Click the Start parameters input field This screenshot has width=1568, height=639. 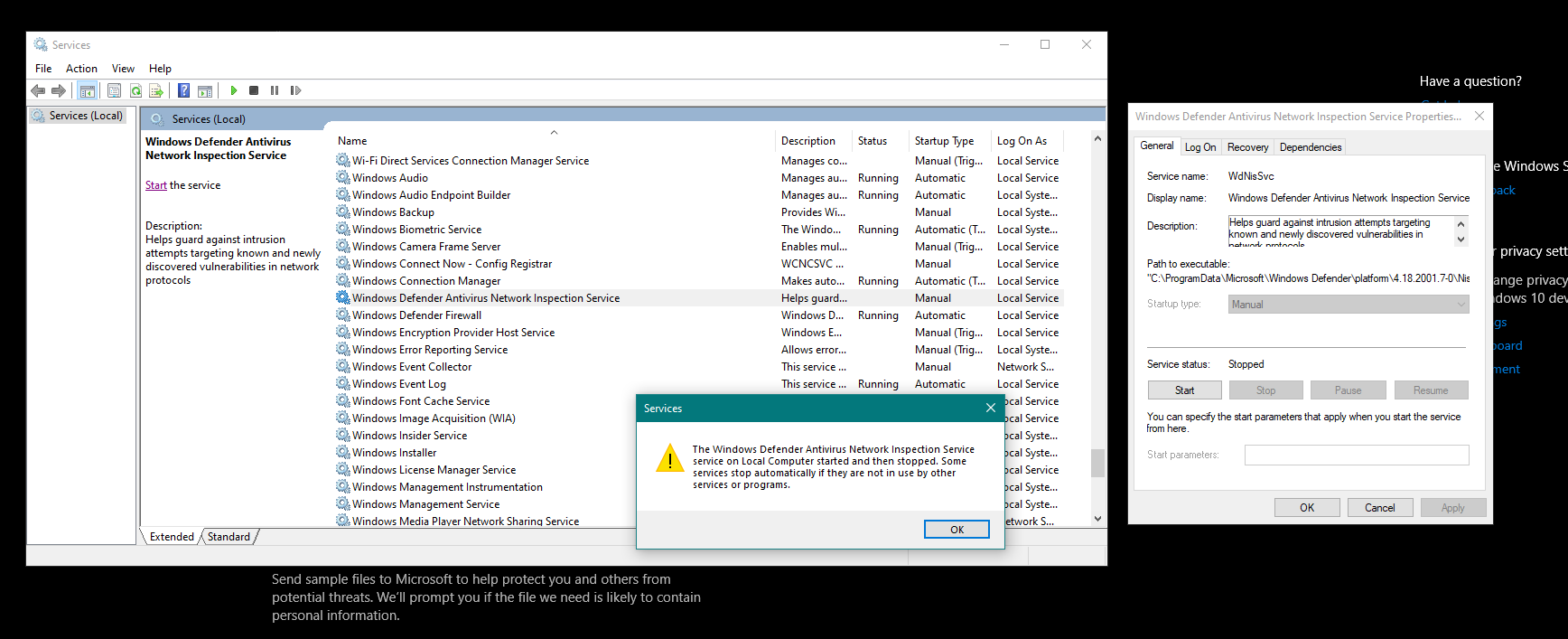pos(1357,455)
